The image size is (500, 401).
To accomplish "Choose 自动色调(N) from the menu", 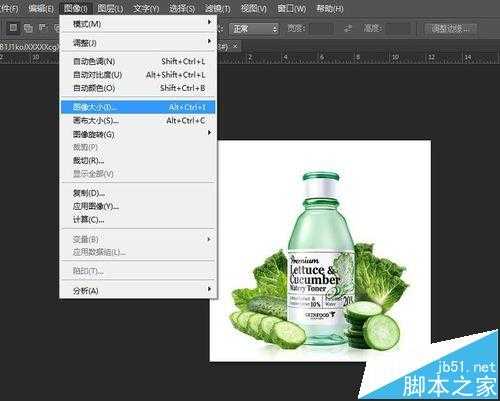I will click(138, 61).
